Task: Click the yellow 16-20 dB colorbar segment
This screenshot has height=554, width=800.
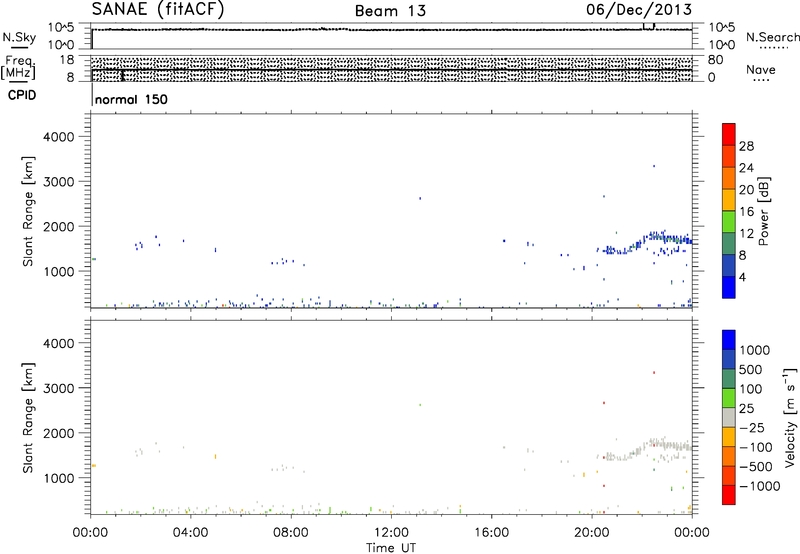Action: pos(729,199)
